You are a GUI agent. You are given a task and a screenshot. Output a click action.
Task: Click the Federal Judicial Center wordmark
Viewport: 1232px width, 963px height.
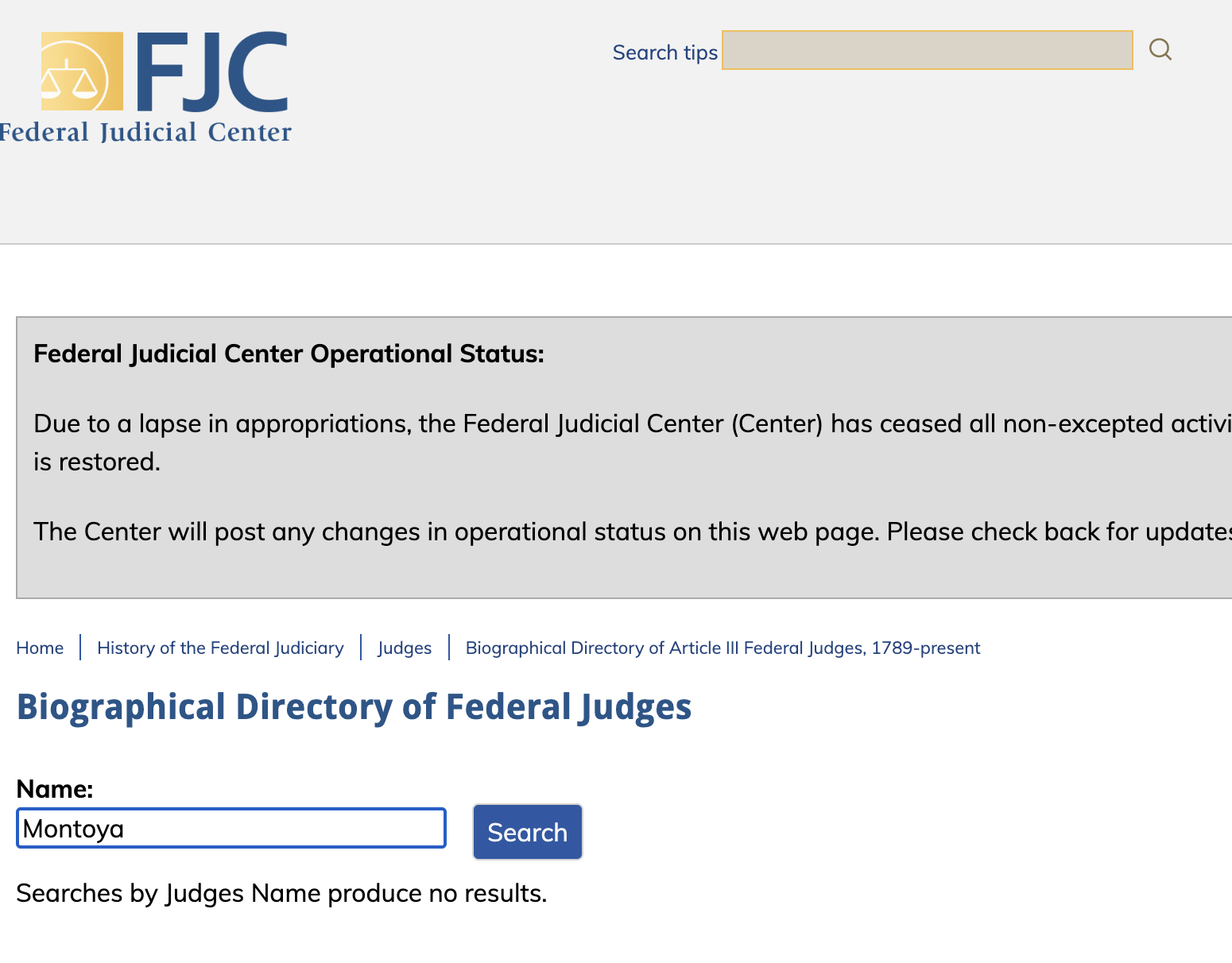click(146, 132)
